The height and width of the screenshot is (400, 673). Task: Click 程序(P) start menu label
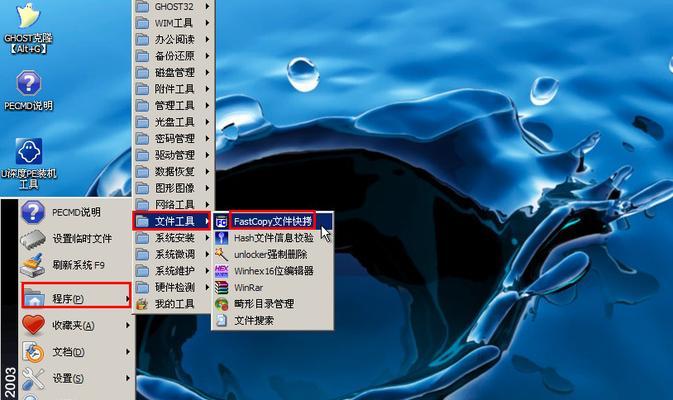pyautogui.click(x=68, y=298)
